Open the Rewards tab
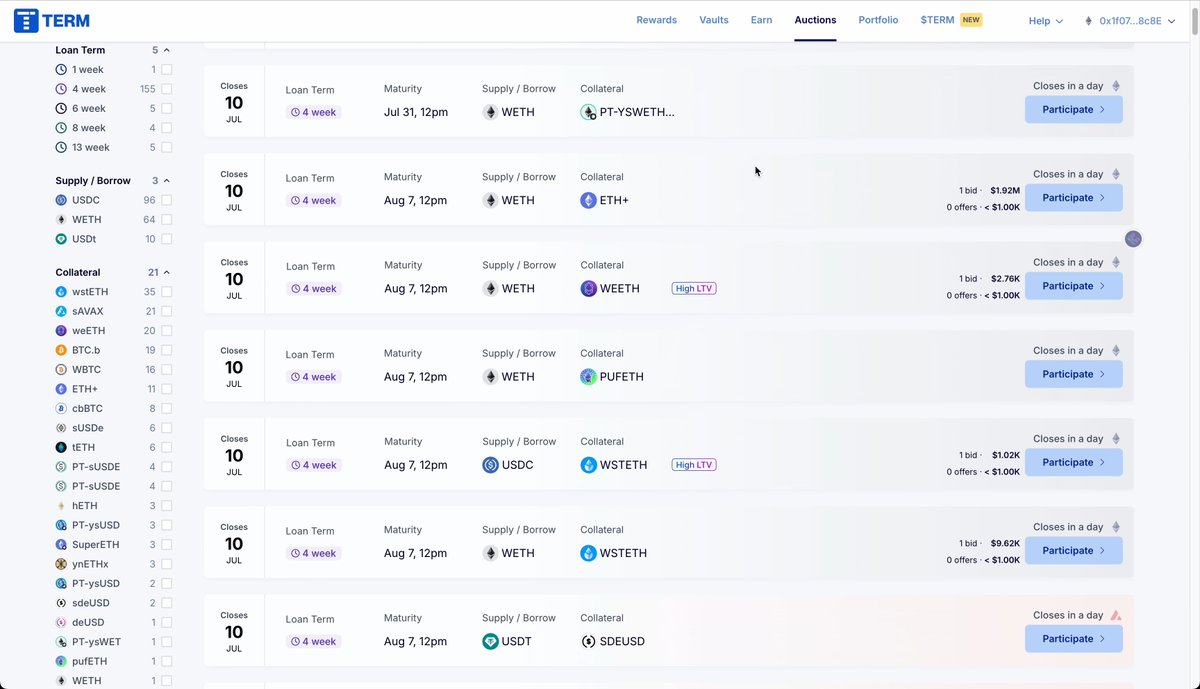Screen dimensions: 1200x689 coord(656,20)
